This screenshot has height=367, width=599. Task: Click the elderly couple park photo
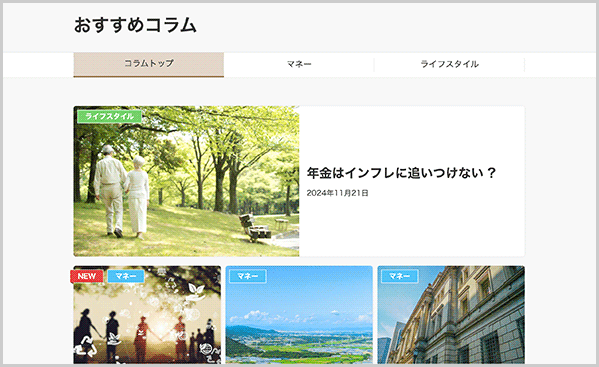[186, 181]
